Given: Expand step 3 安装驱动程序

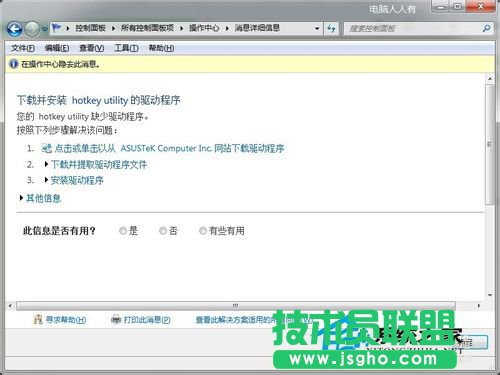Looking at the screenshot, I should [x=77, y=180].
